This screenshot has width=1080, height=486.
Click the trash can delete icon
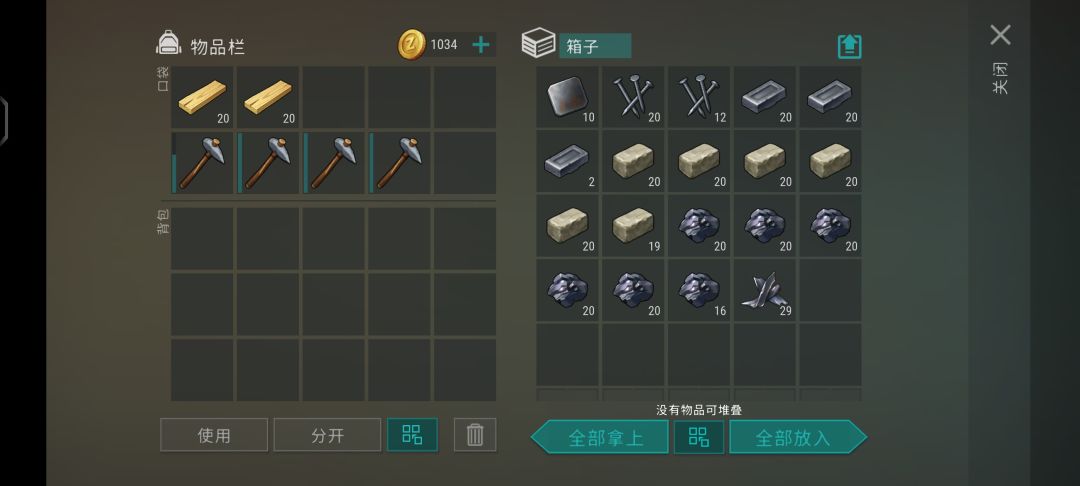[475, 435]
